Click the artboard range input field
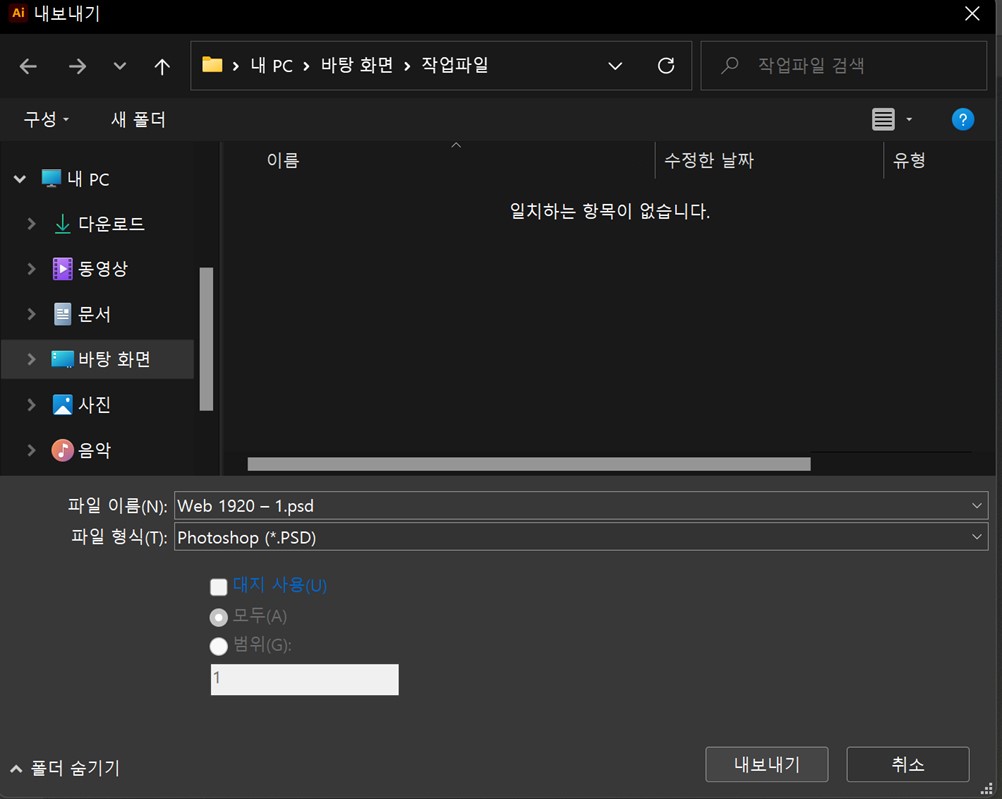 [305, 679]
